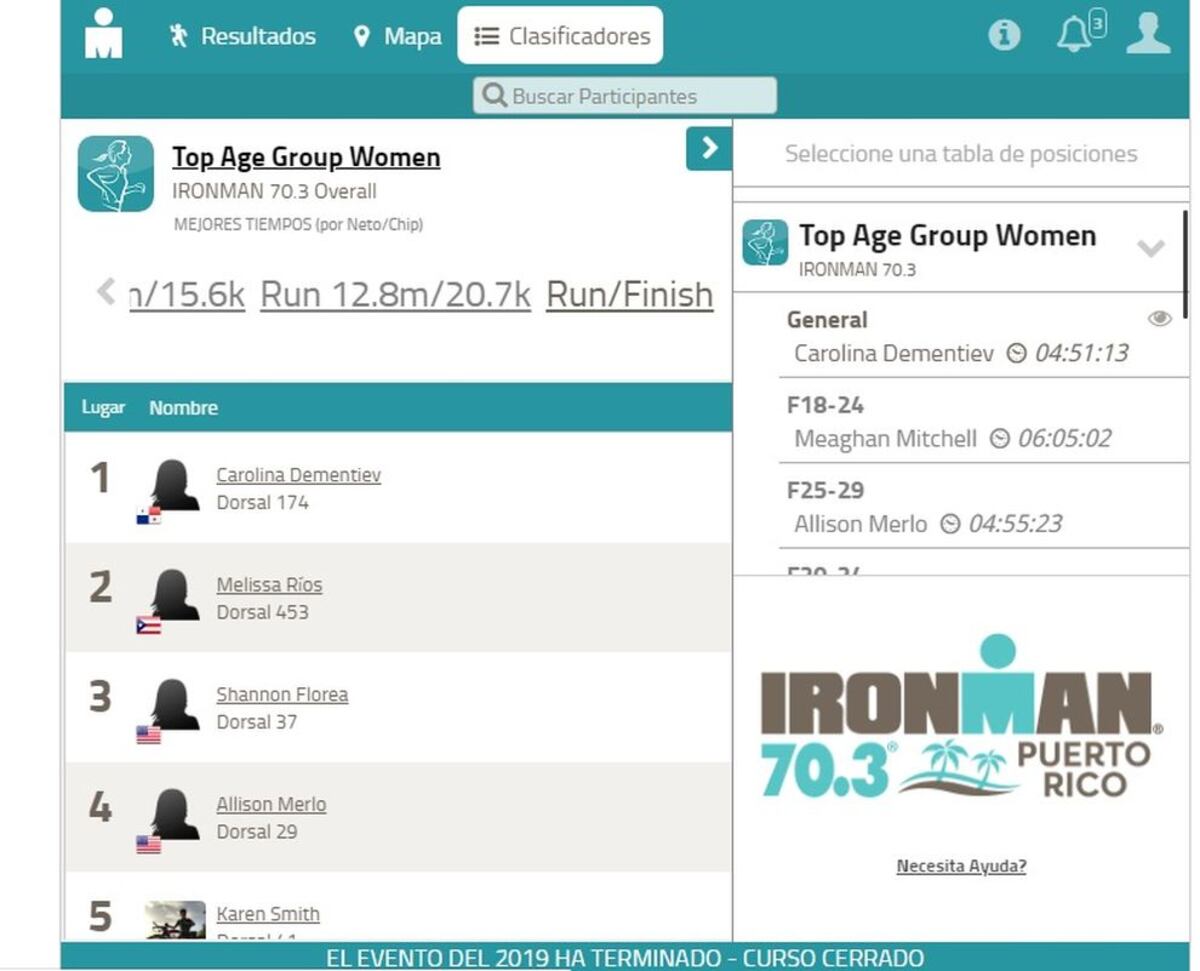Click the list icon next to Clasificadores
The image size is (1200, 971).
486,35
